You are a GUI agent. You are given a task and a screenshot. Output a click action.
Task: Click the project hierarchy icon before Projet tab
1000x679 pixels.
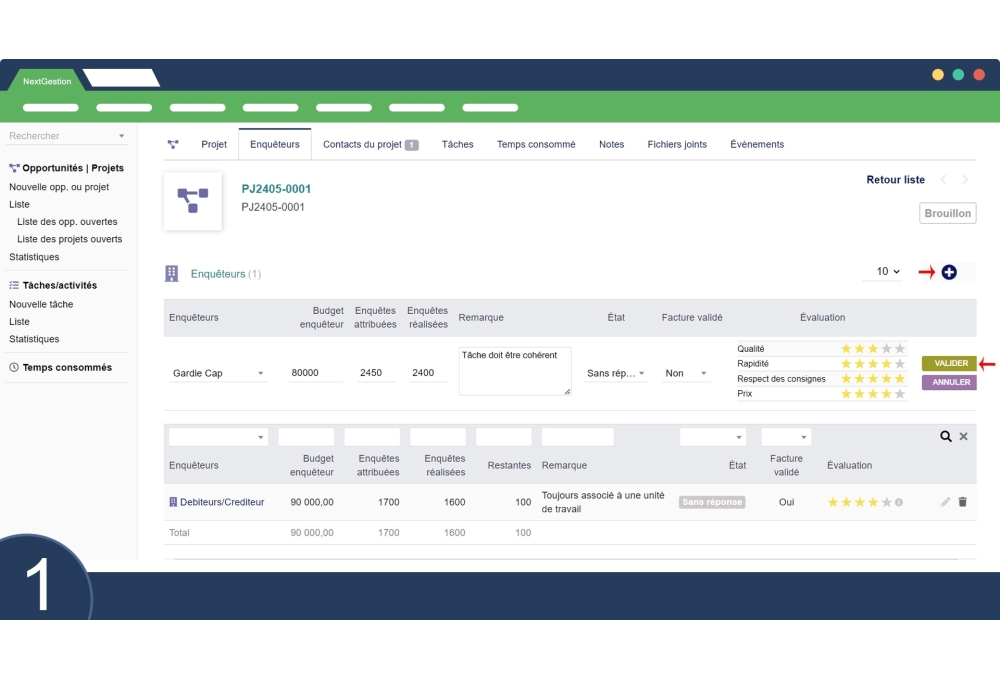click(x=173, y=144)
